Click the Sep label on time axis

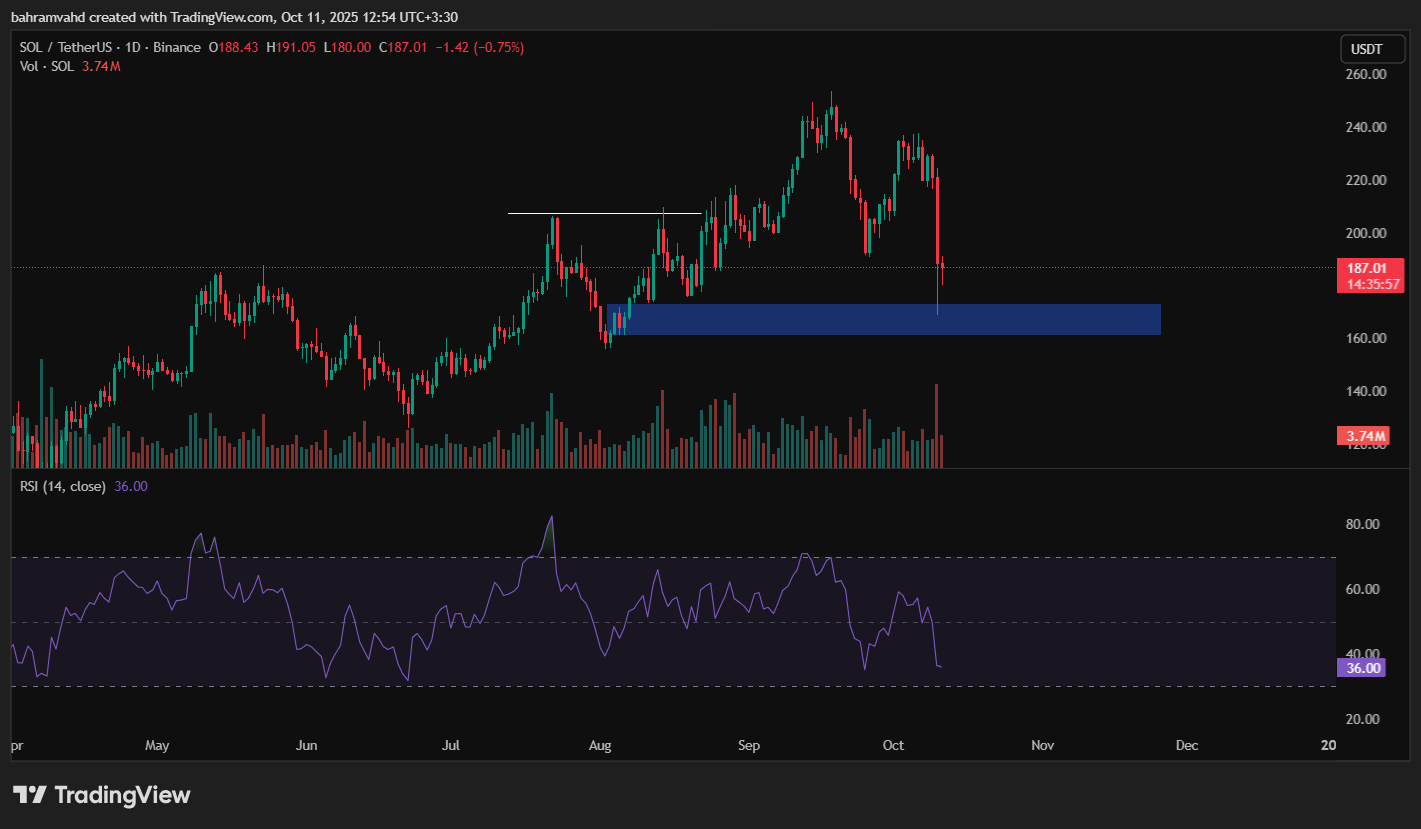click(x=749, y=746)
